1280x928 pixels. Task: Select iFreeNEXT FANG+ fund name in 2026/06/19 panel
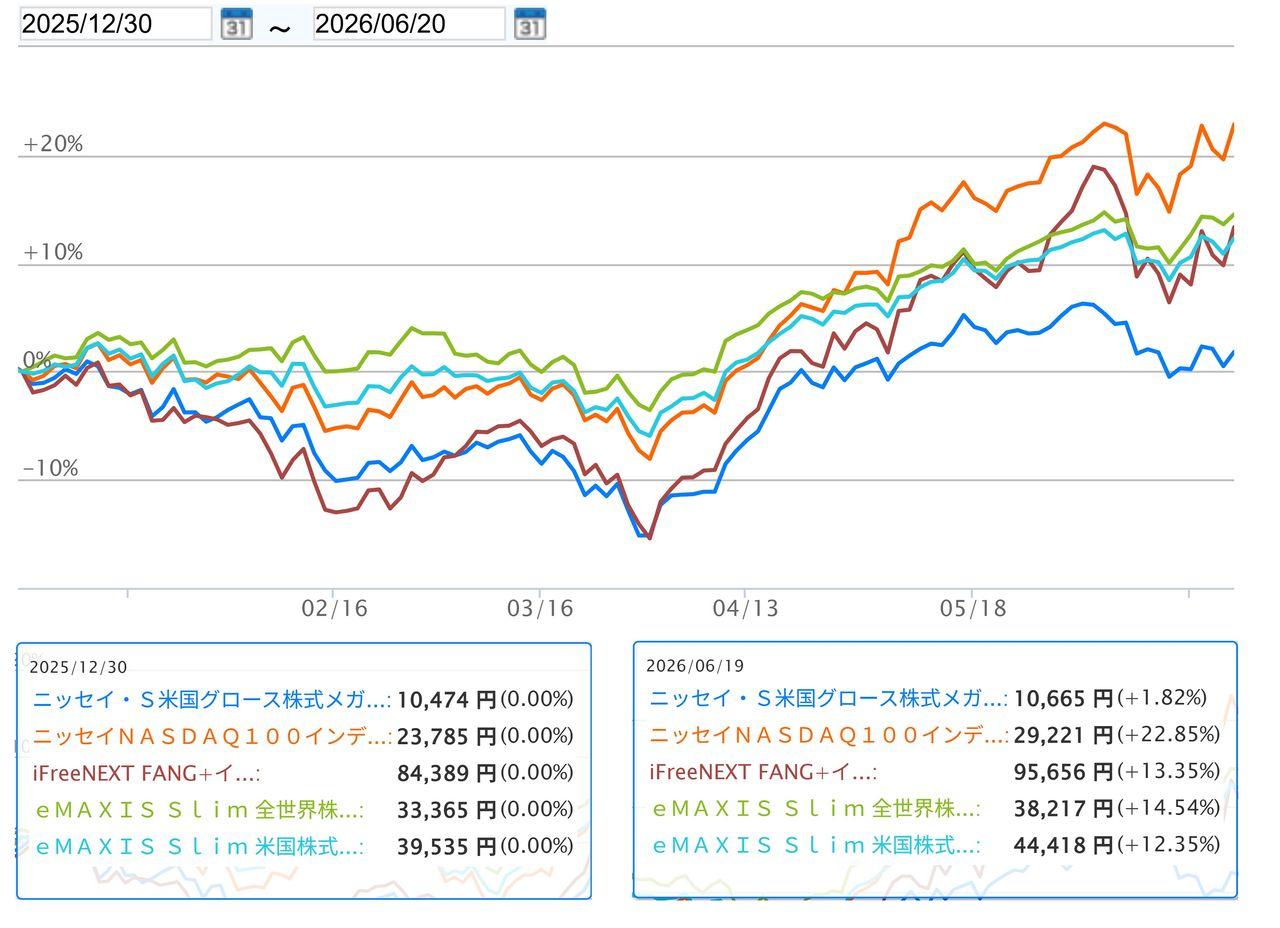(x=764, y=772)
